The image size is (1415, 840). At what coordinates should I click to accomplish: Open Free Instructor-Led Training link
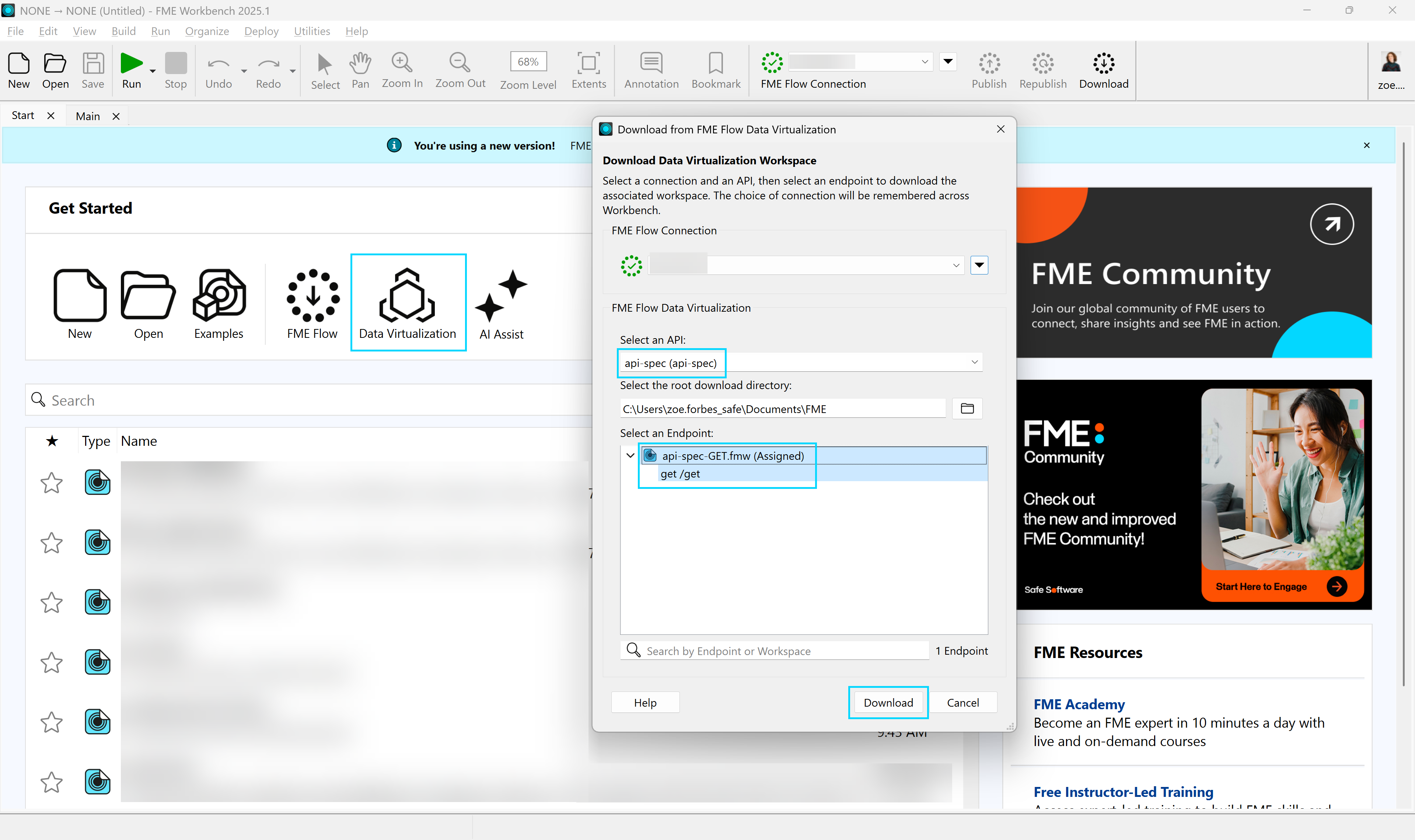coord(1124,792)
